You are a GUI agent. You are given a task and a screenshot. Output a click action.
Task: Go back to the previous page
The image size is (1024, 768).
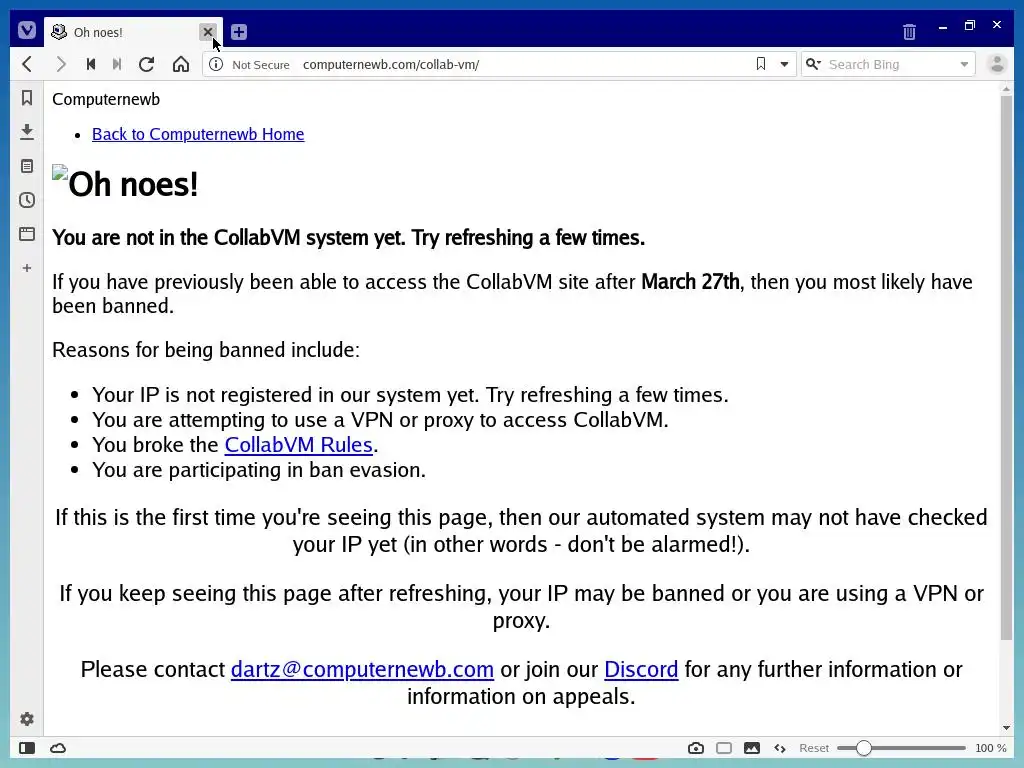point(27,64)
